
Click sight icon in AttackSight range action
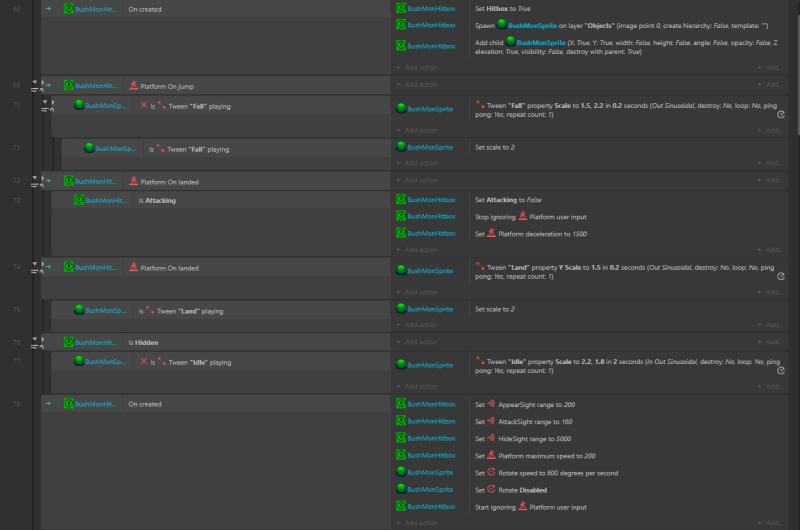[491, 421]
